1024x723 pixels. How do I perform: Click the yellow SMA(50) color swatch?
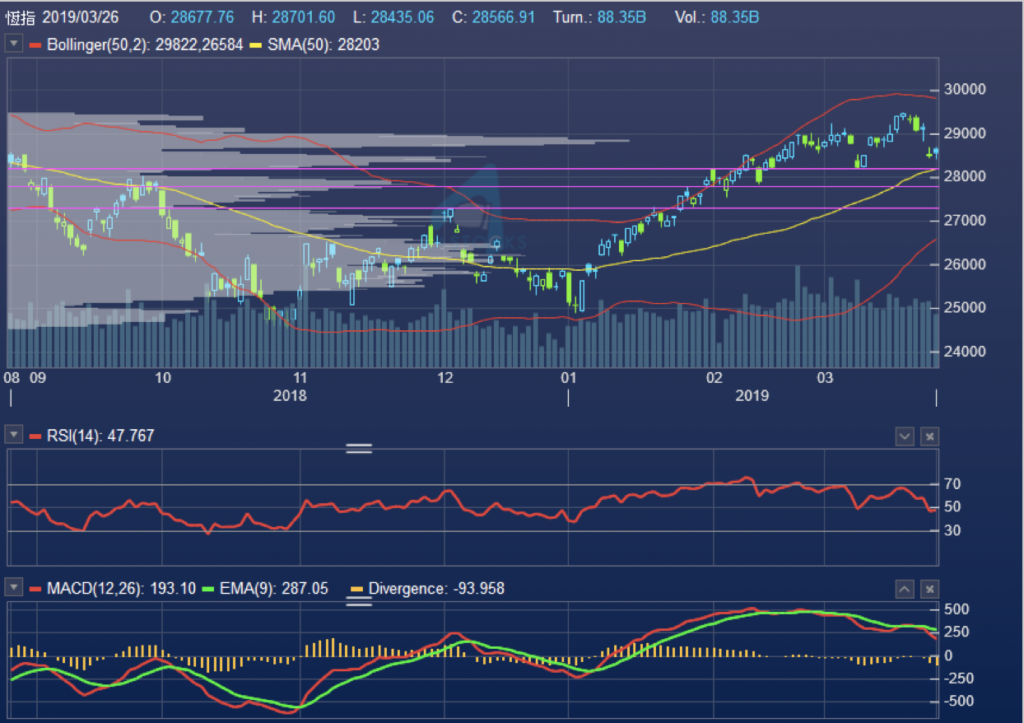pyautogui.click(x=256, y=45)
